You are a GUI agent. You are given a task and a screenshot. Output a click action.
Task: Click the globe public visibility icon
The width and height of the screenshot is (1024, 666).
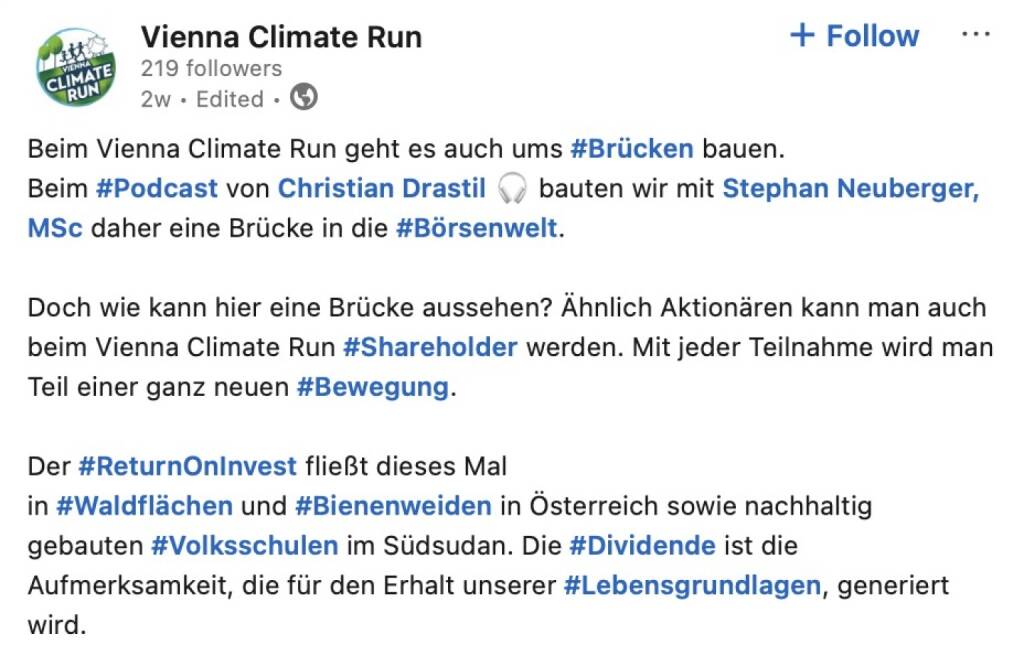pyautogui.click(x=303, y=98)
